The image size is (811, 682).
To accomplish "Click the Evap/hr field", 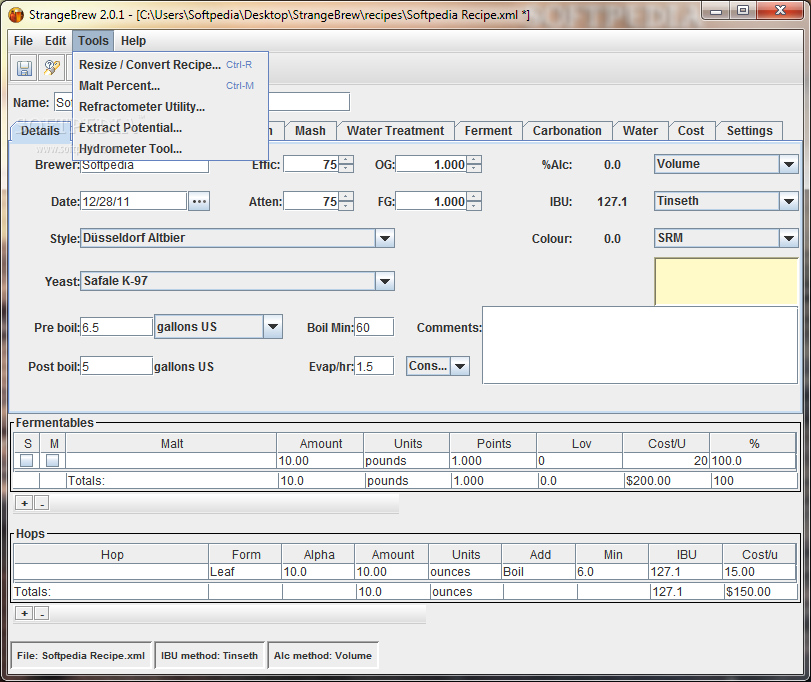I will pyautogui.click(x=374, y=366).
